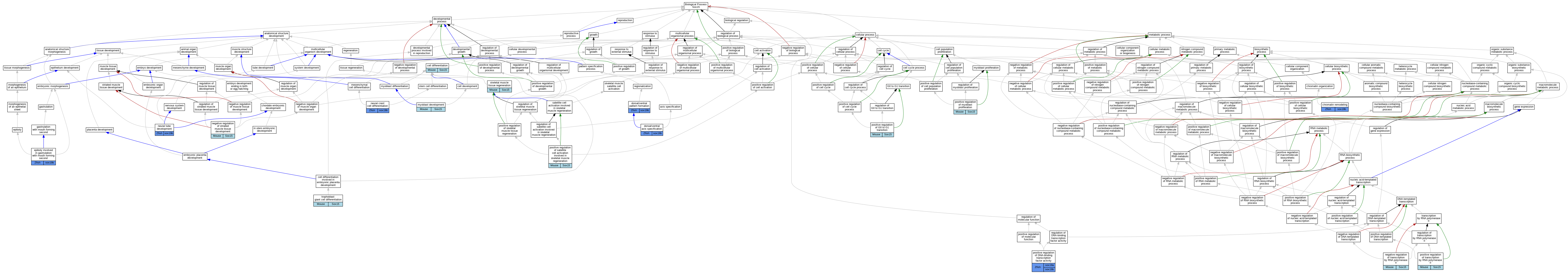The width and height of the screenshot is (1568, 274).
Task: Select the 'embryonic placenta development' node
Action: tap(195, 156)
